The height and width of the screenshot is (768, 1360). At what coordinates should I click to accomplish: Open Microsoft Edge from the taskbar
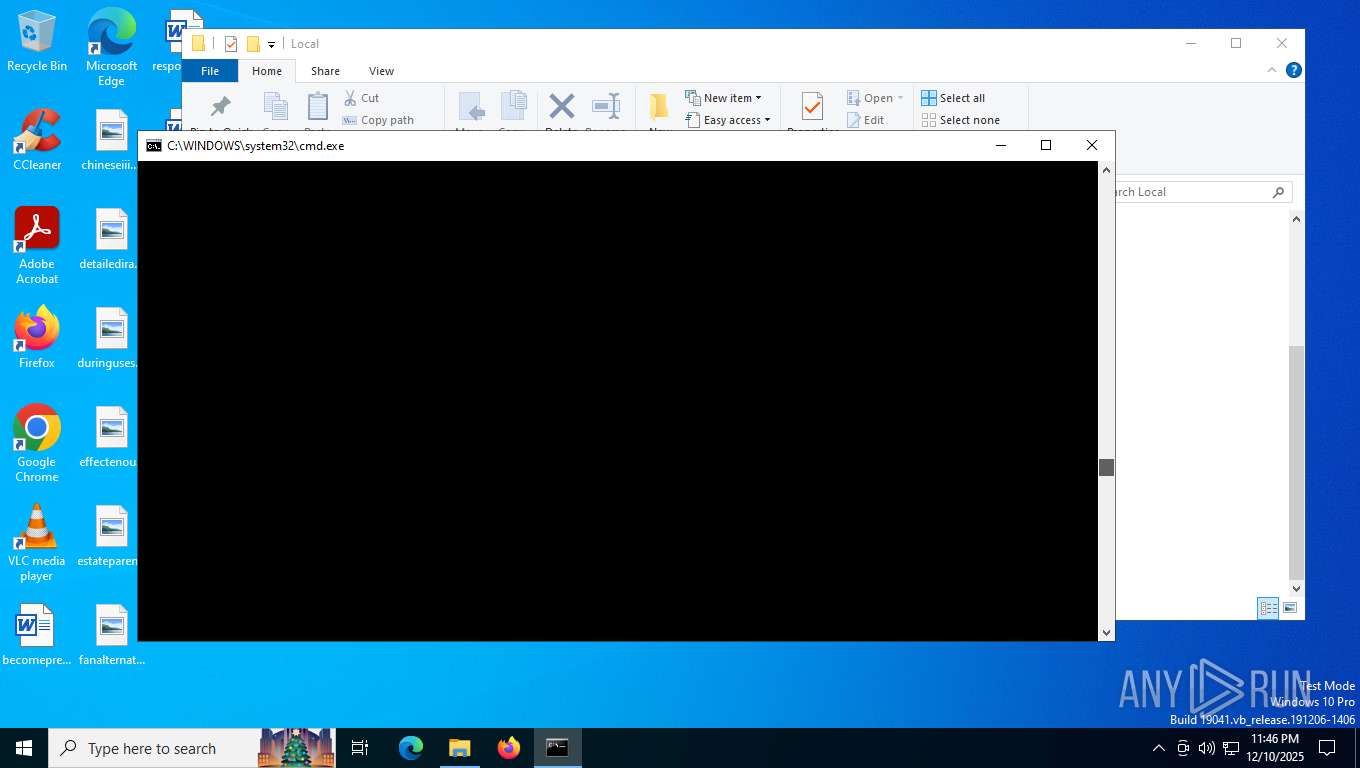pyautogui.click(x=411, y=748)
